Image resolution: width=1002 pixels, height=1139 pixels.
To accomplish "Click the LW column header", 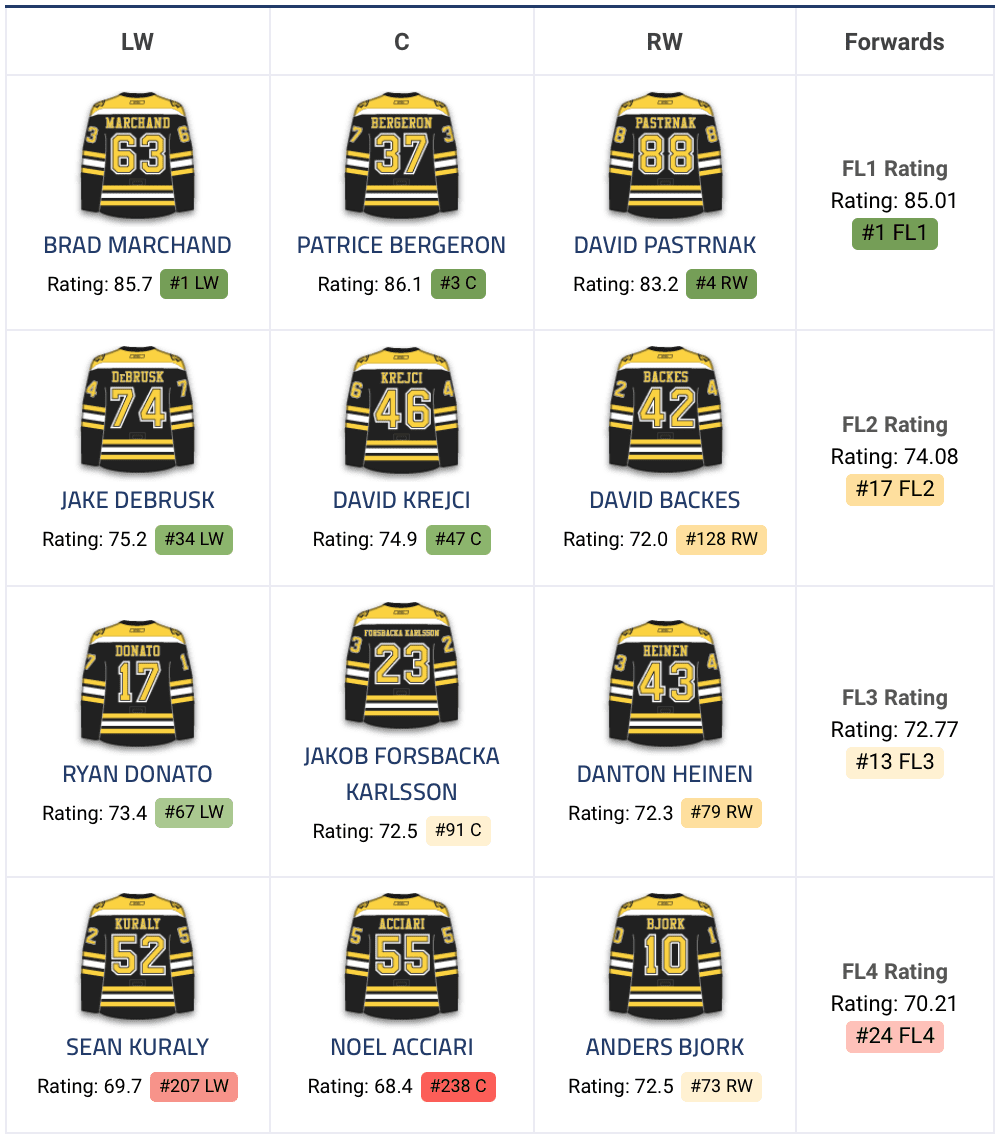I will click(137, 42).
